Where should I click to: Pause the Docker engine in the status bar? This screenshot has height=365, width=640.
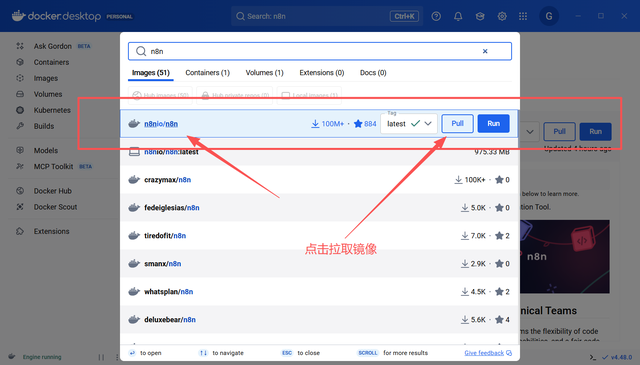[x=101, y=357]
